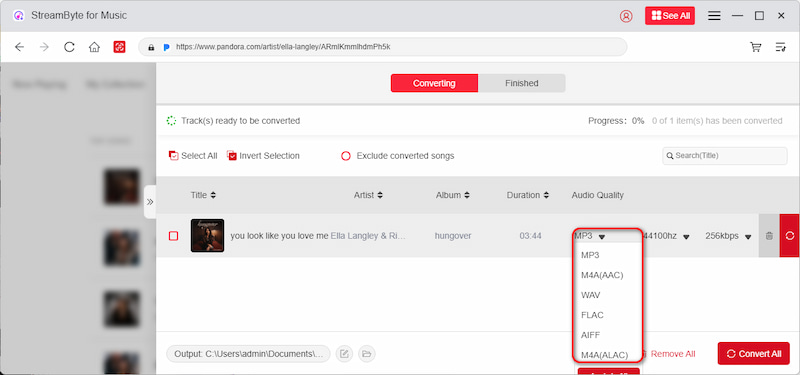Sort by Duration column
Viewport: 800px width, 375px height.
pyautogui.click(x=528, y=195)
